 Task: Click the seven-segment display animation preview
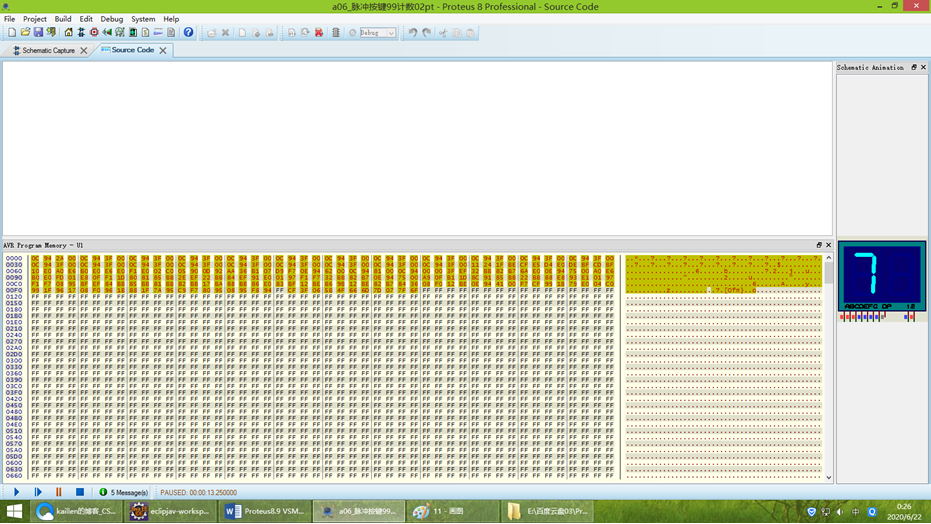[x=882, y=275]
